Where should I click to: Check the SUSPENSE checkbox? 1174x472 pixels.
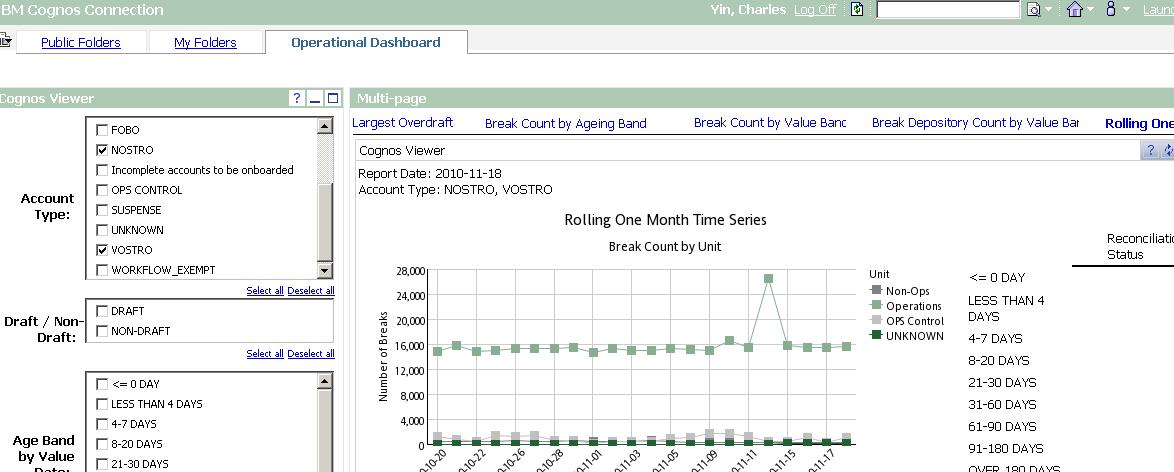(103, 211)
